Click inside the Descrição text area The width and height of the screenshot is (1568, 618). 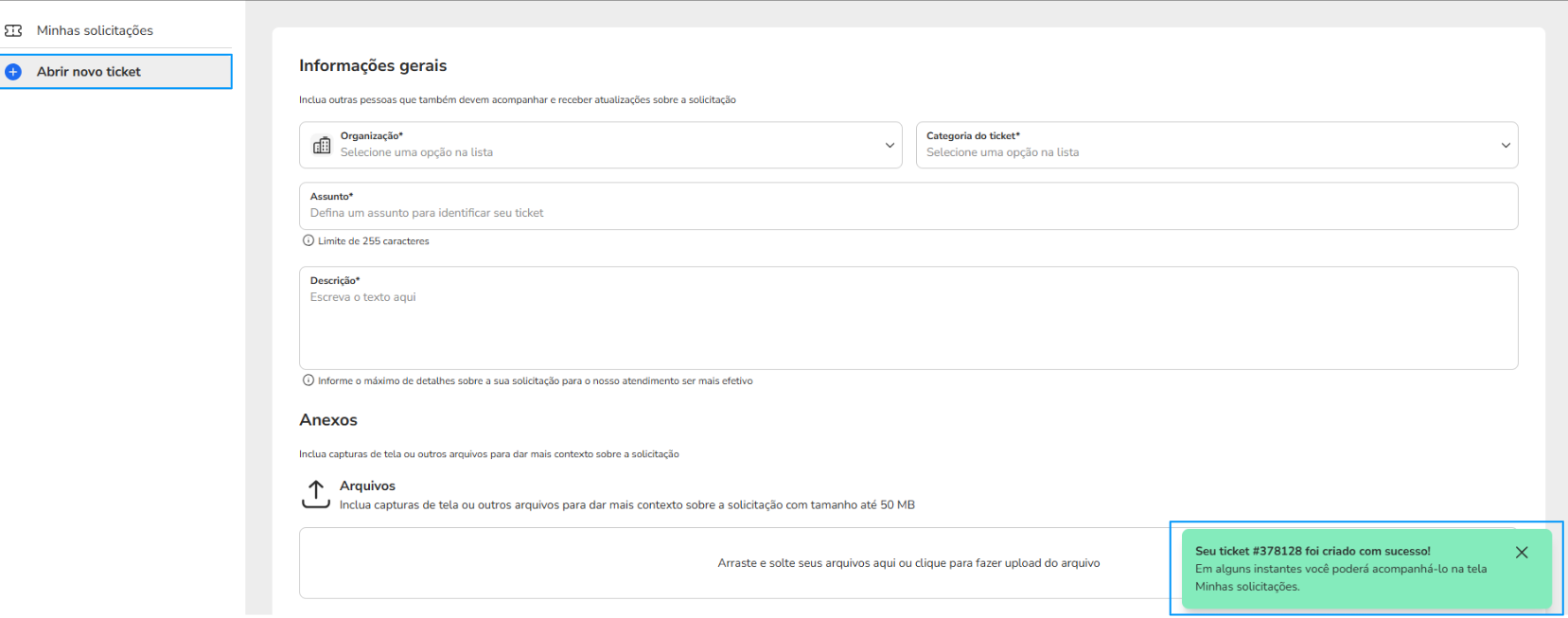[908, 327]
